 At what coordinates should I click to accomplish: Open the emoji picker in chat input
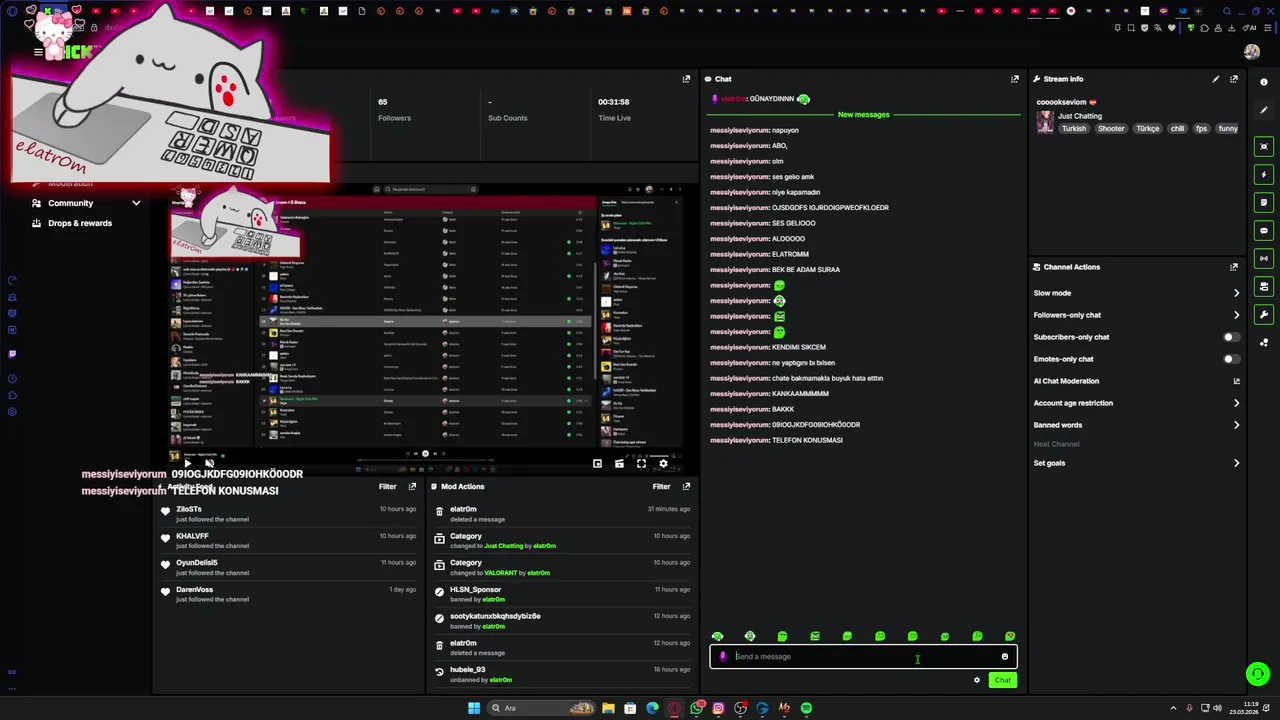(1005, 657)
